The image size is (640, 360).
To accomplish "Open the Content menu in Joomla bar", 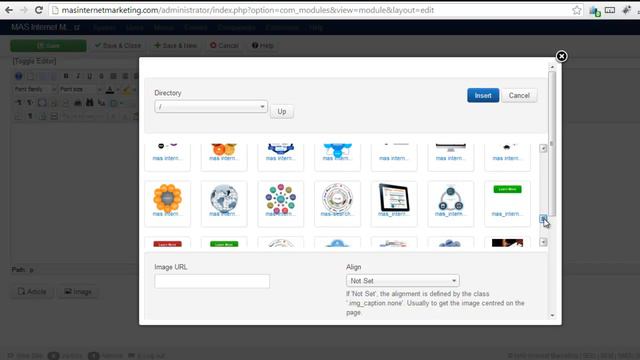I will [196, 28].
